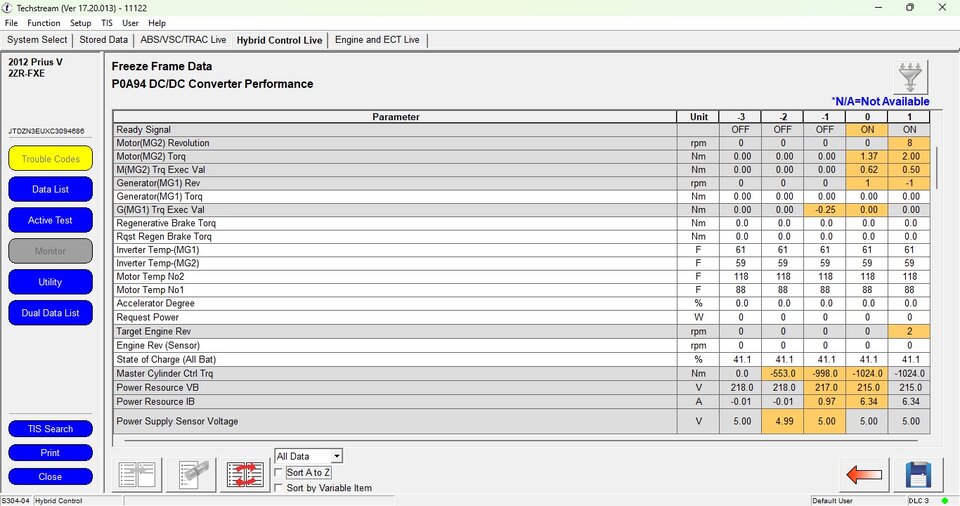Image resolution: width=960 pixels, height=506 pixels.
Task: Click the funnel filter icon
Action: 911,77
